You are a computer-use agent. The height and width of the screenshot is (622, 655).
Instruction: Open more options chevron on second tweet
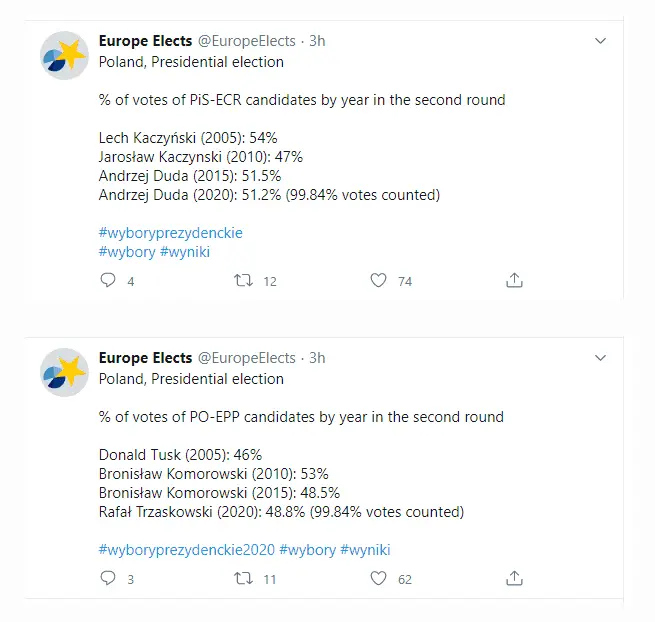(600, 358)
